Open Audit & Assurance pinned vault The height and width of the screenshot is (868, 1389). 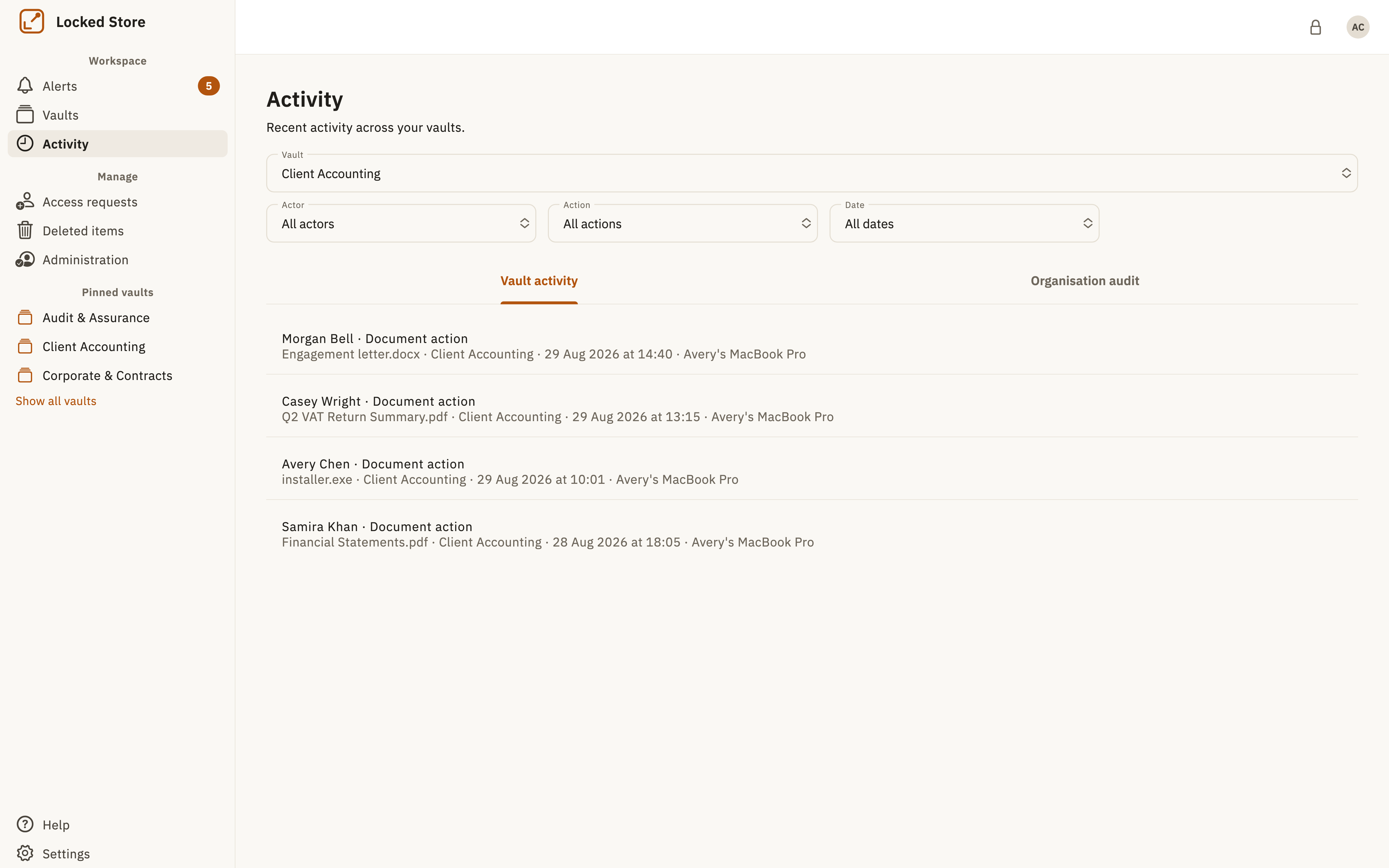point(118,318)
